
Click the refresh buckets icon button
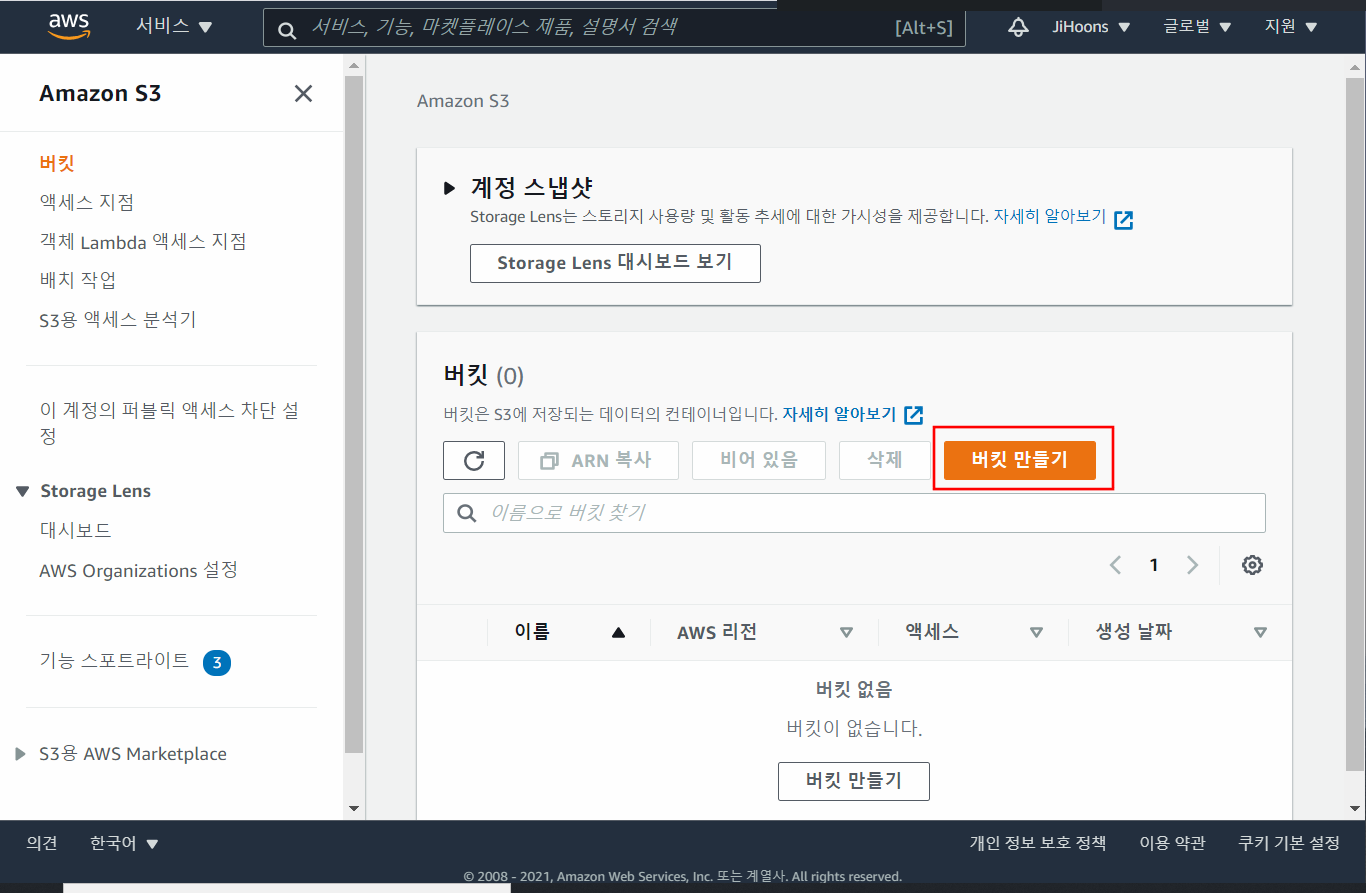pos(474,460)
